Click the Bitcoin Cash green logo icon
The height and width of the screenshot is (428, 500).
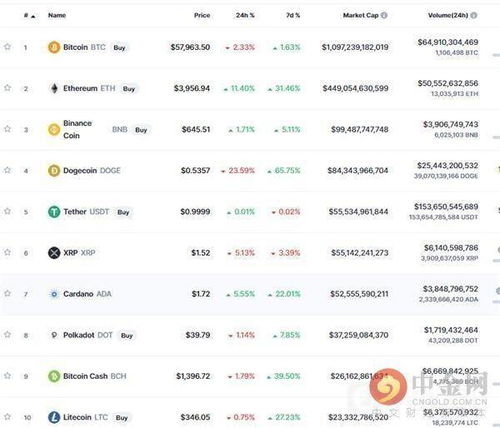tap(54, 376)
